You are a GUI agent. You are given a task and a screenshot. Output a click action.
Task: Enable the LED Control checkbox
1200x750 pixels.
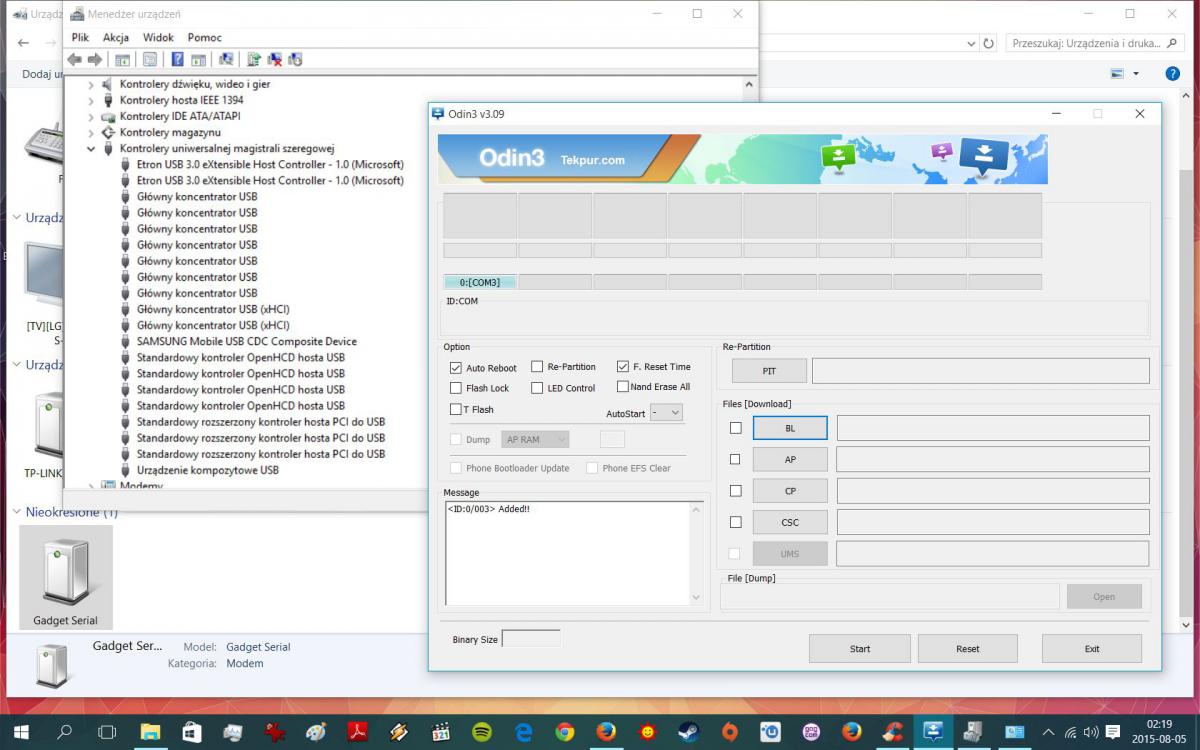coord(537,388)
